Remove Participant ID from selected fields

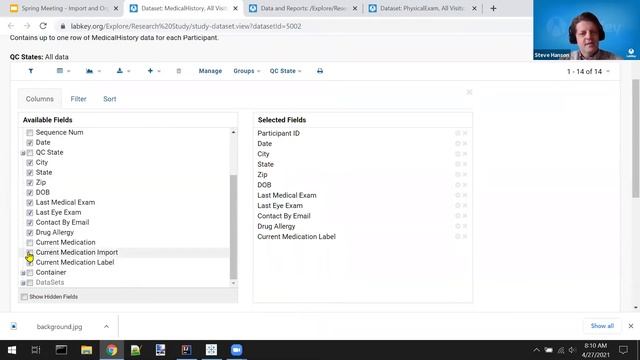465,133
